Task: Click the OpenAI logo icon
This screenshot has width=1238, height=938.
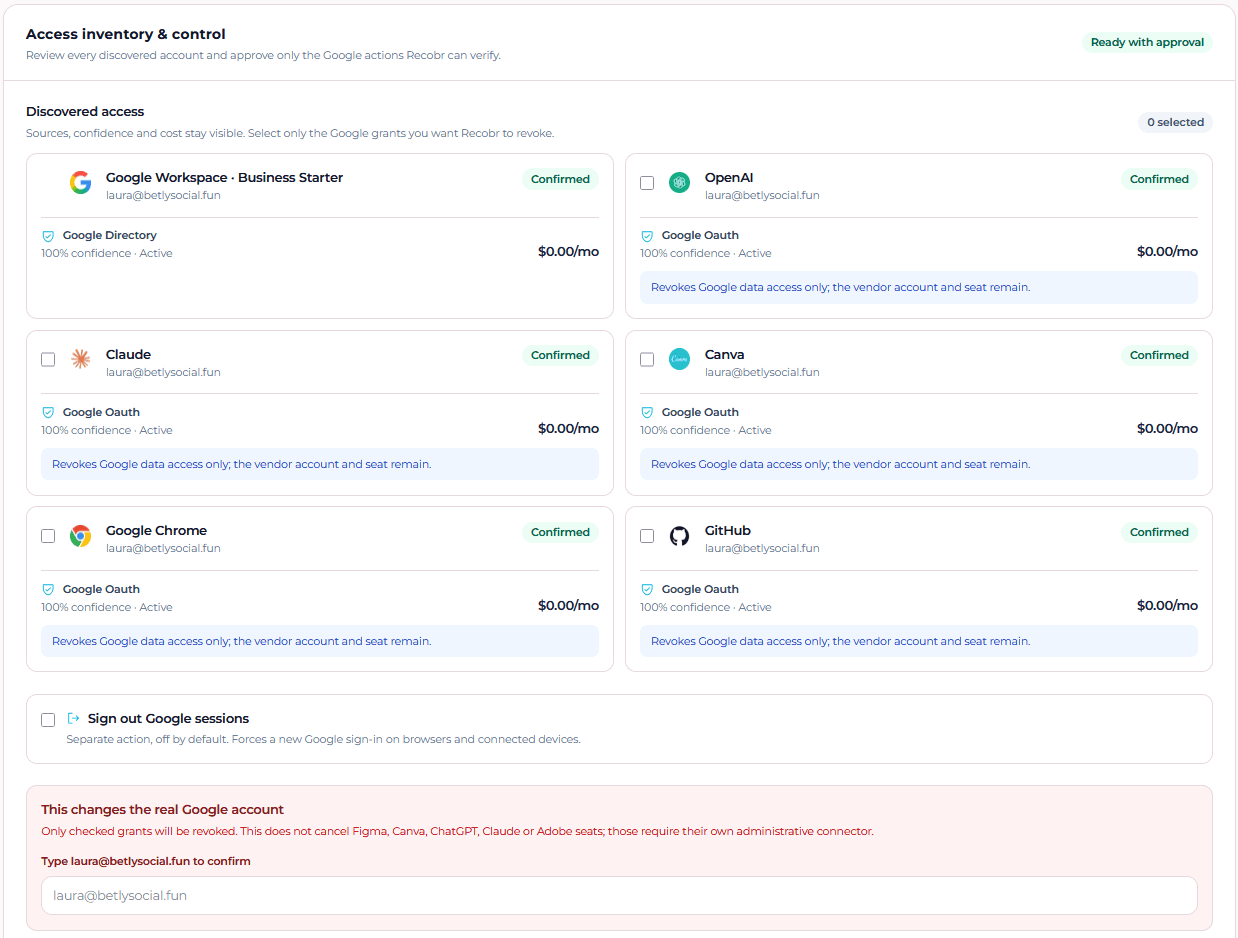Action: click(679, 182)
